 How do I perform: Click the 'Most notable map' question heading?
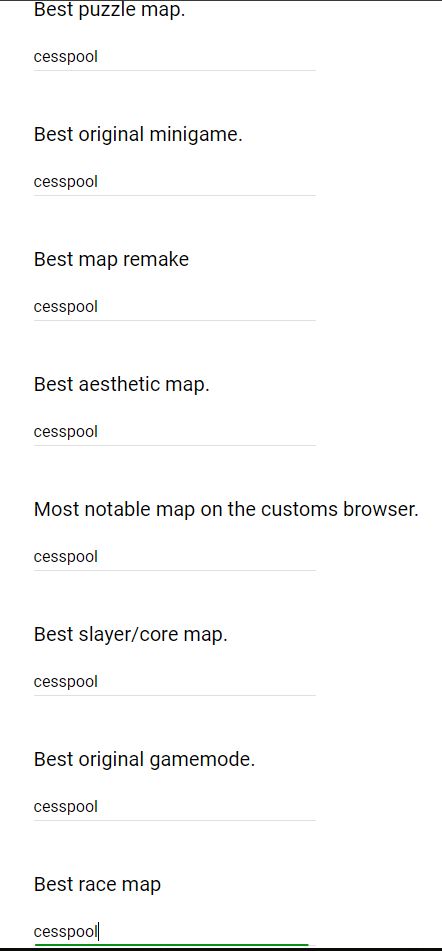click(226, 509)
